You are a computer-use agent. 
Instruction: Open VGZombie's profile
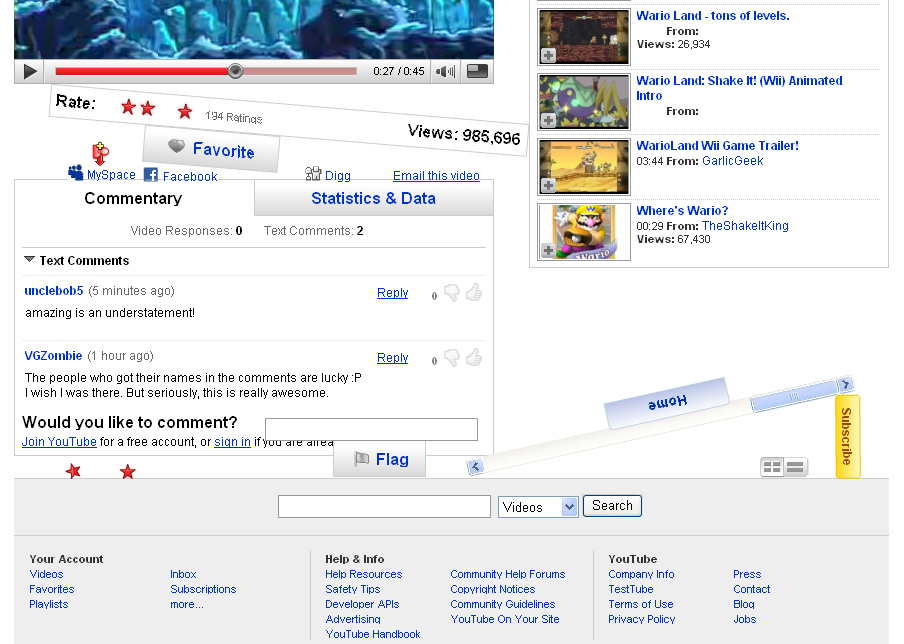53,356
